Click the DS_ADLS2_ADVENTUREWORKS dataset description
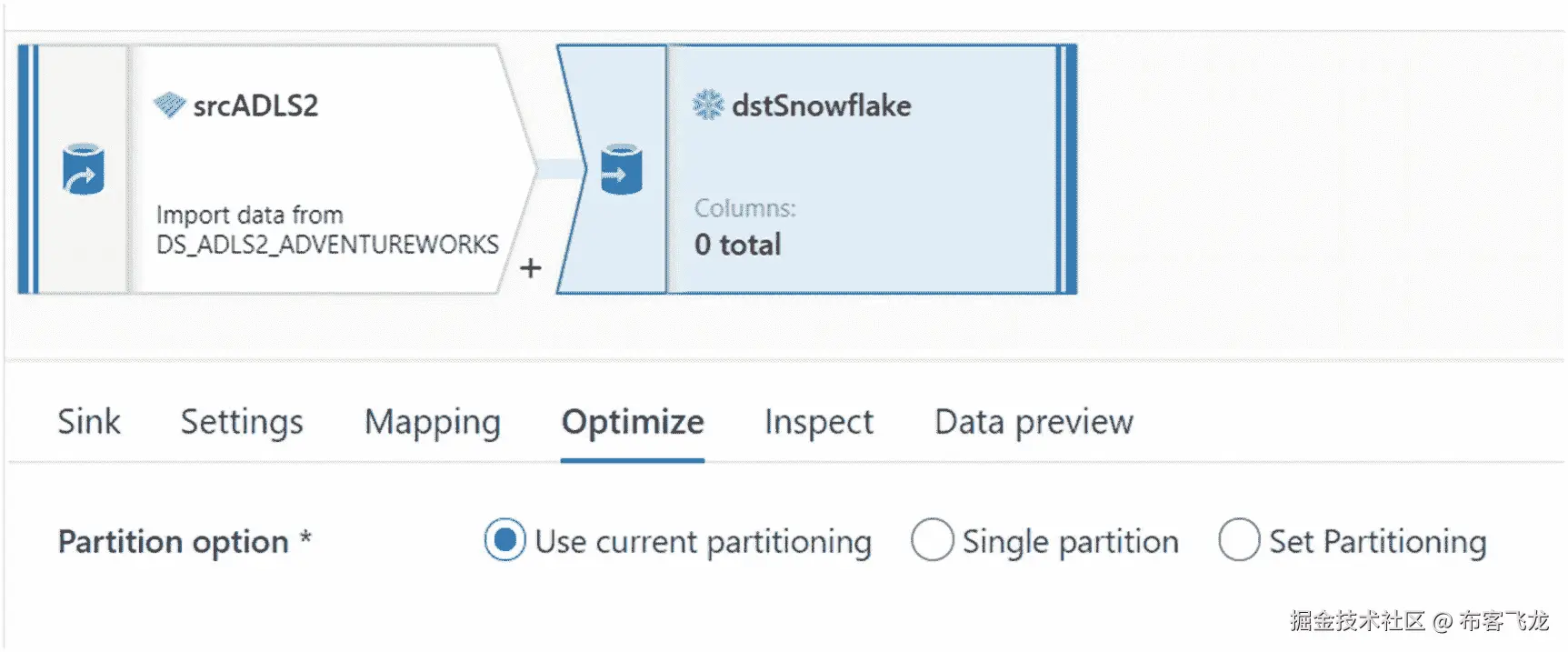The width and height of the screenshot is (1568, 652). click(327, 230)
